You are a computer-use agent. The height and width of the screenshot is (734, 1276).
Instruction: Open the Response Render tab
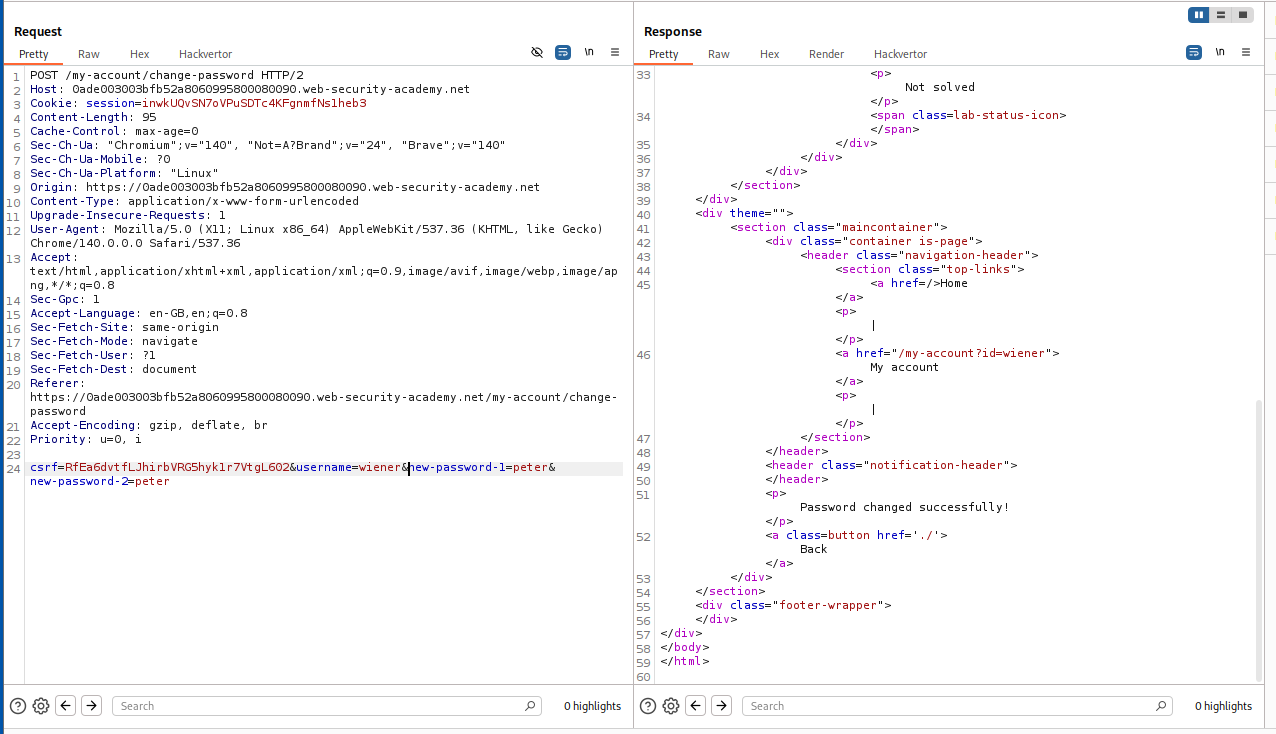pyautogui.click(x=826, y=54)
